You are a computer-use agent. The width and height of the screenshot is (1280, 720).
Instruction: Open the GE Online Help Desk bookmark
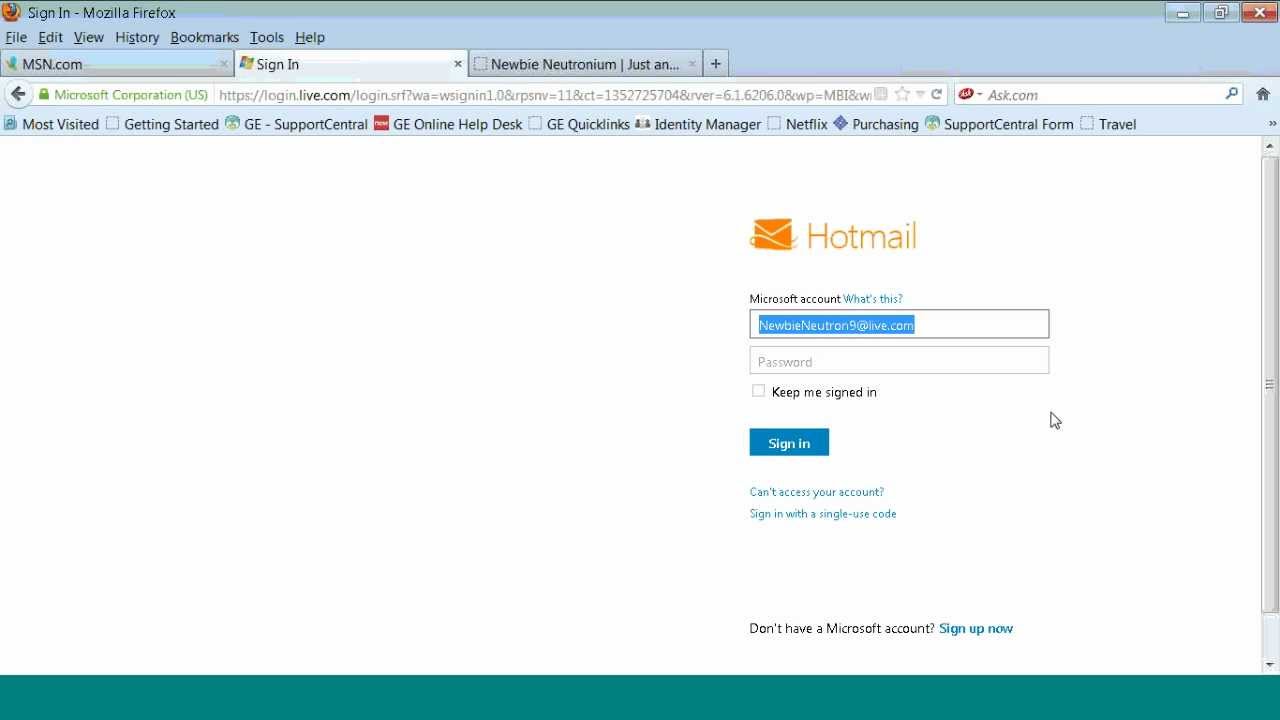(448, 124)
